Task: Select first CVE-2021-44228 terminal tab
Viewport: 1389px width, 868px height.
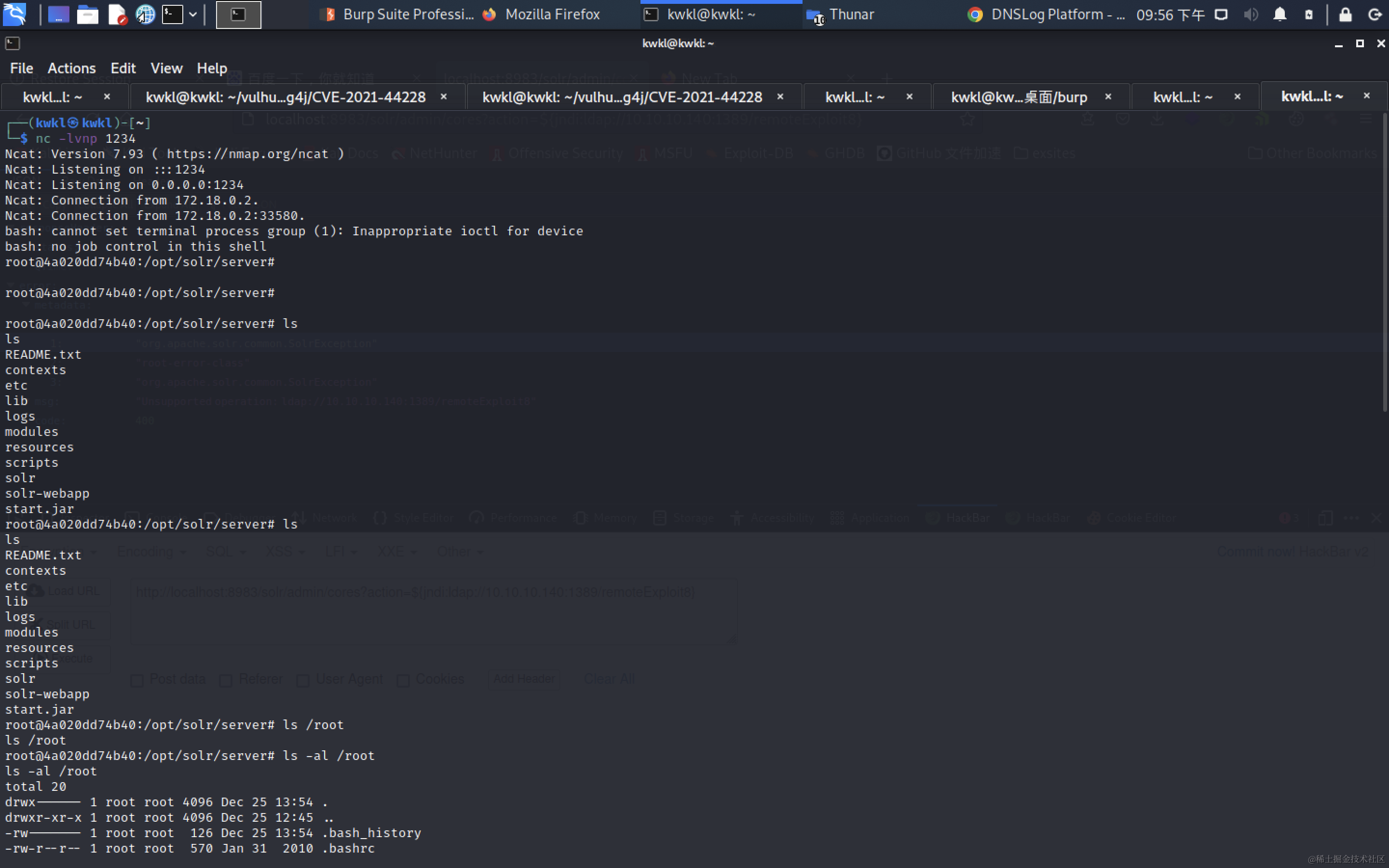Action: pyautogui.click(x=285, y=97)
